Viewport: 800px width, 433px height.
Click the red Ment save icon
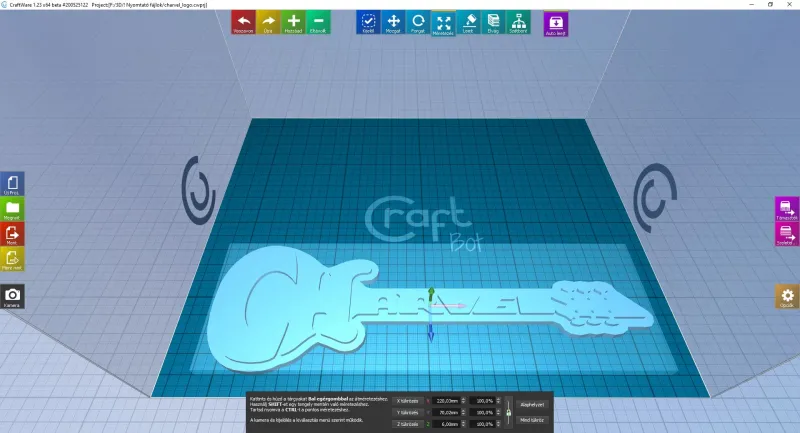coord(12,234)
